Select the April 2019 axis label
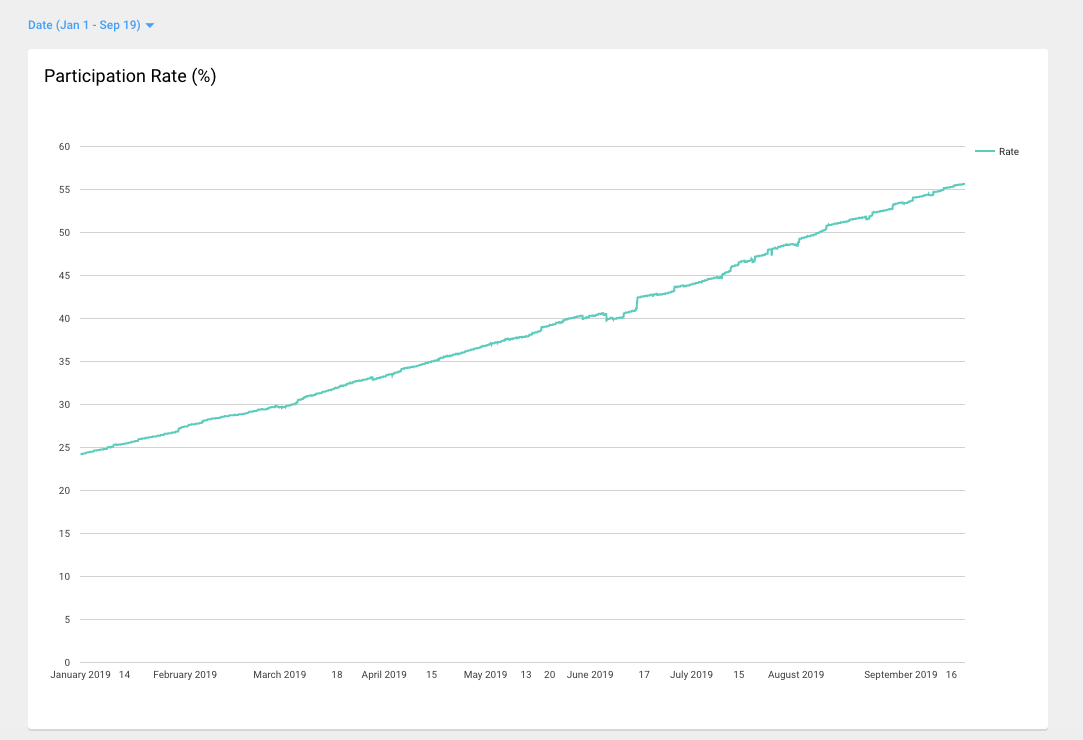 tap(384, 675)
